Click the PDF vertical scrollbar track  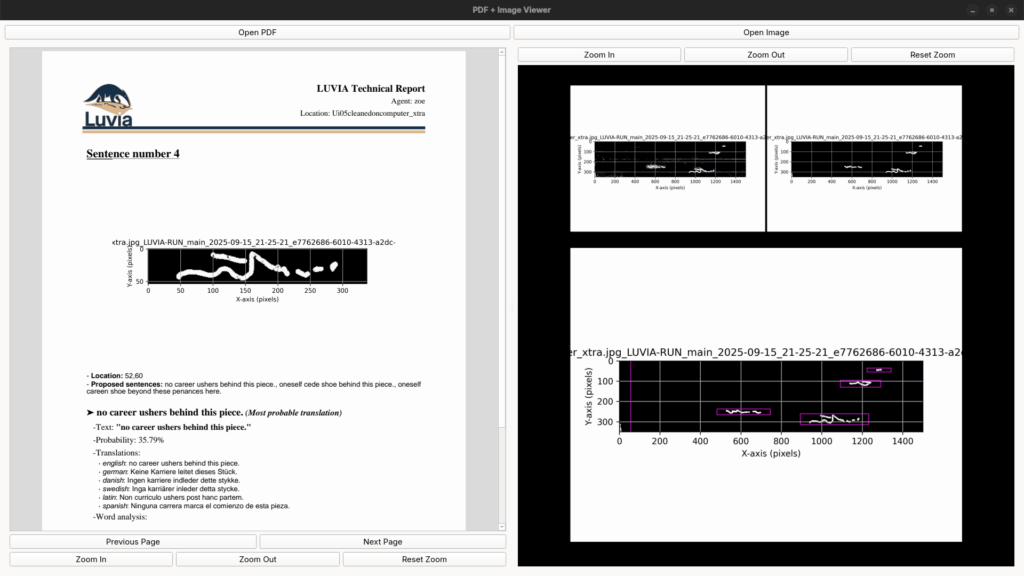[502, 300]
